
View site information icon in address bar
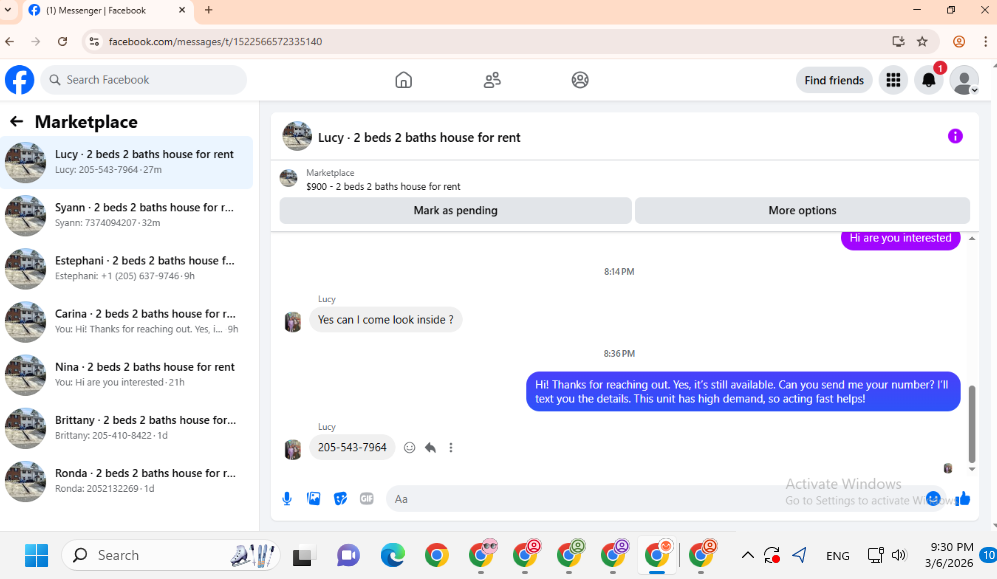(94, 41)
